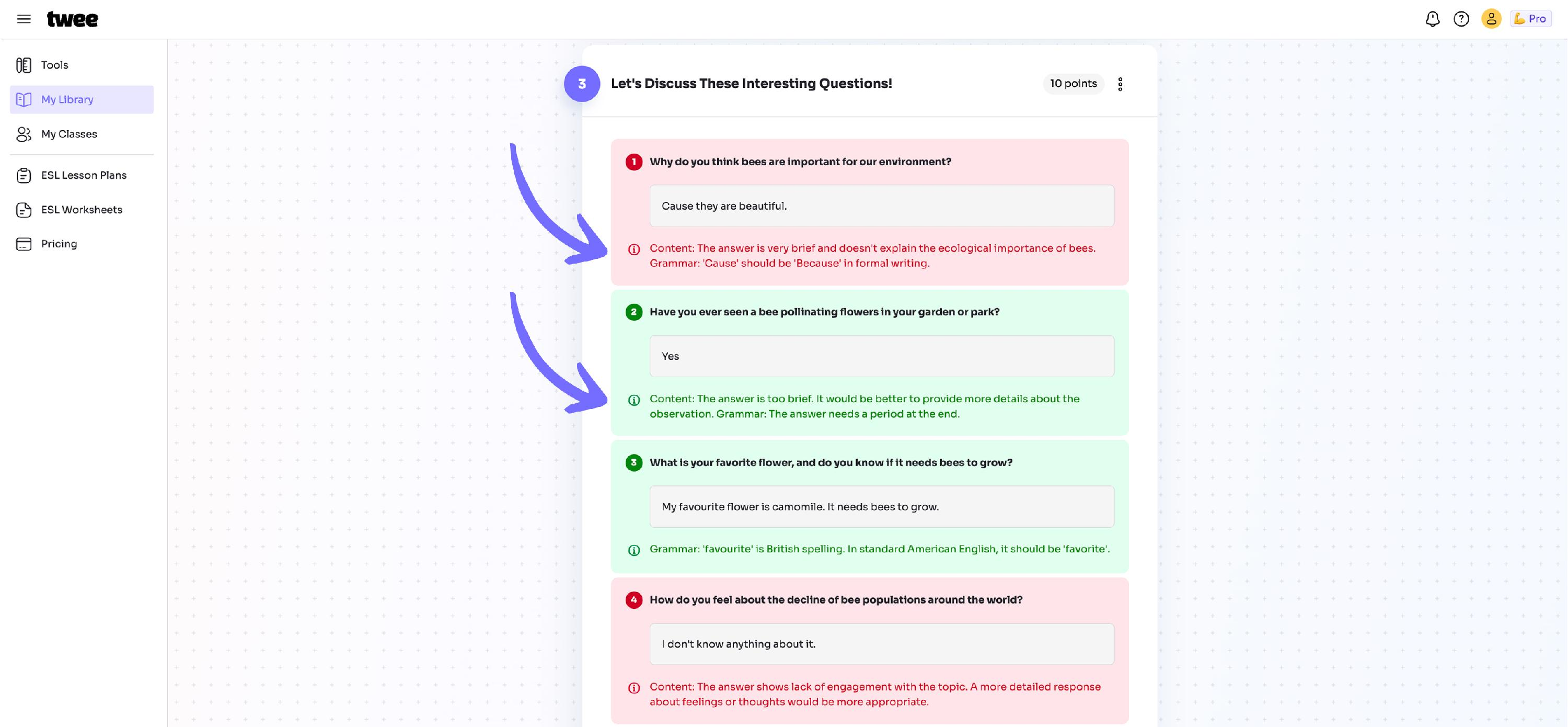
Task: Click the info icon beside question 1 feedback
Action: (633, 249)
